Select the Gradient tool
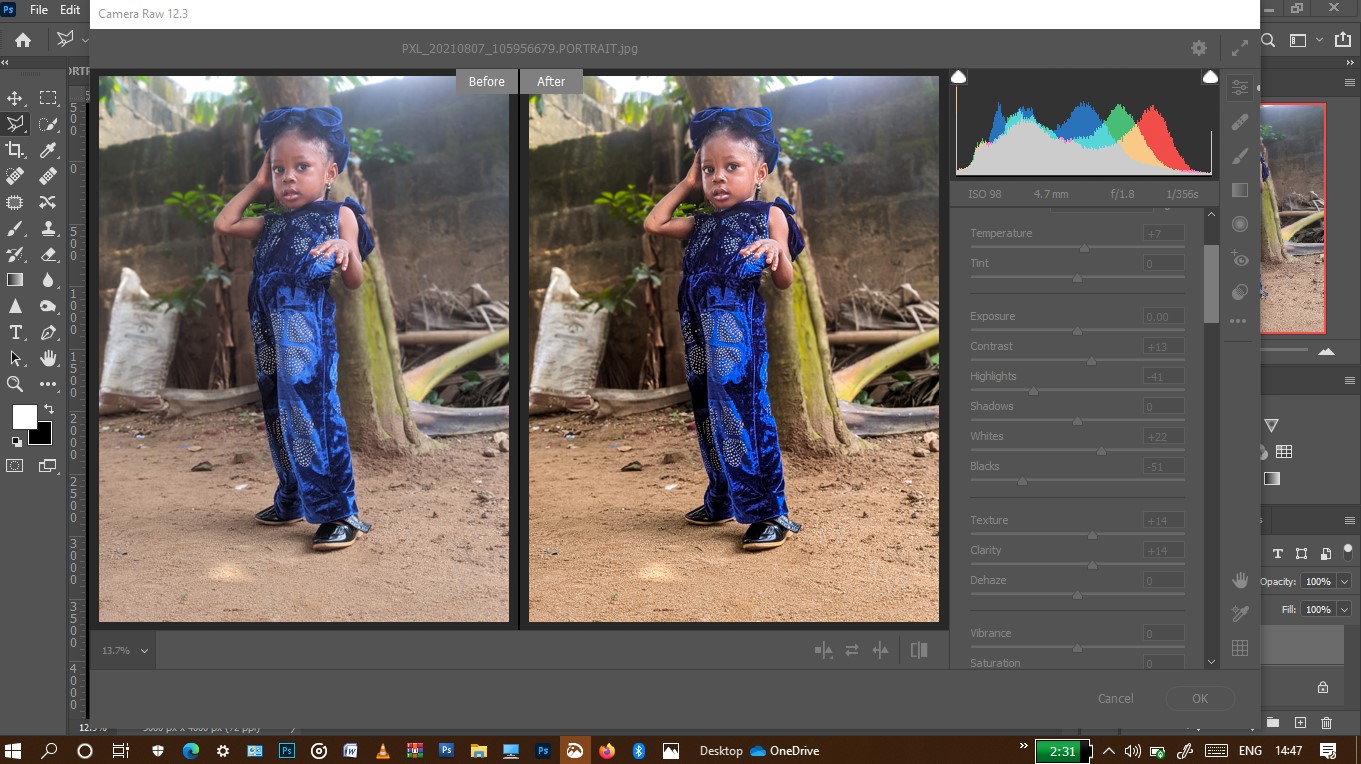 point(15,280)
